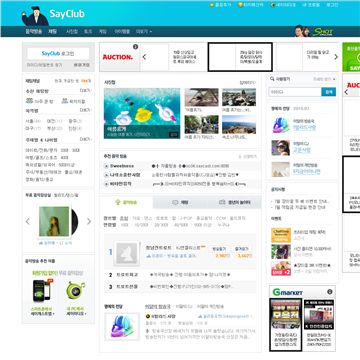Viewport: 360px width, 360px height.
Task: Open the sunglasses woman thumbnail in the hall of fame
Action: pos(281,148)
